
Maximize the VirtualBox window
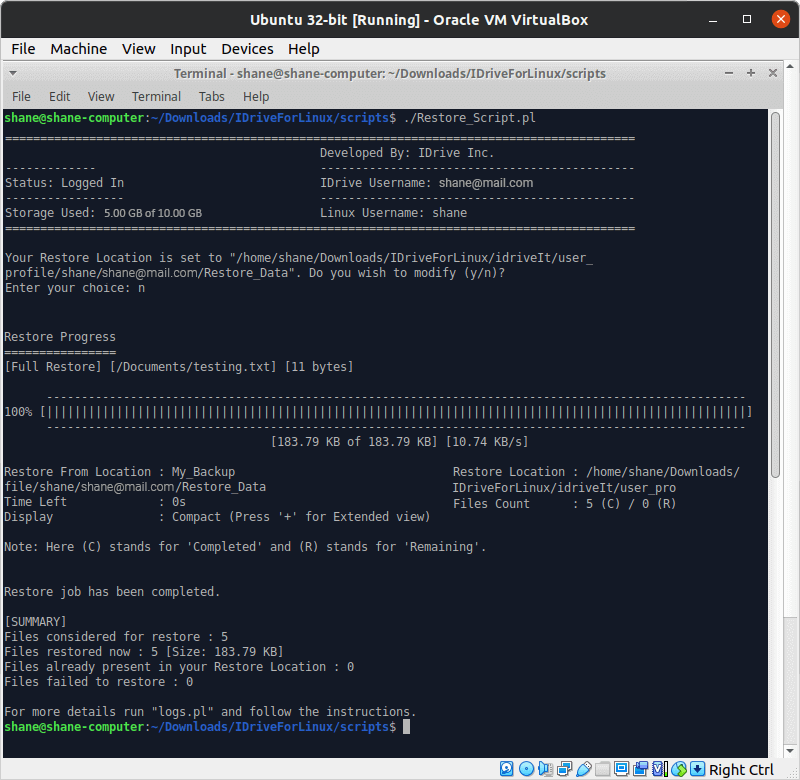click(x=746, y=19)
